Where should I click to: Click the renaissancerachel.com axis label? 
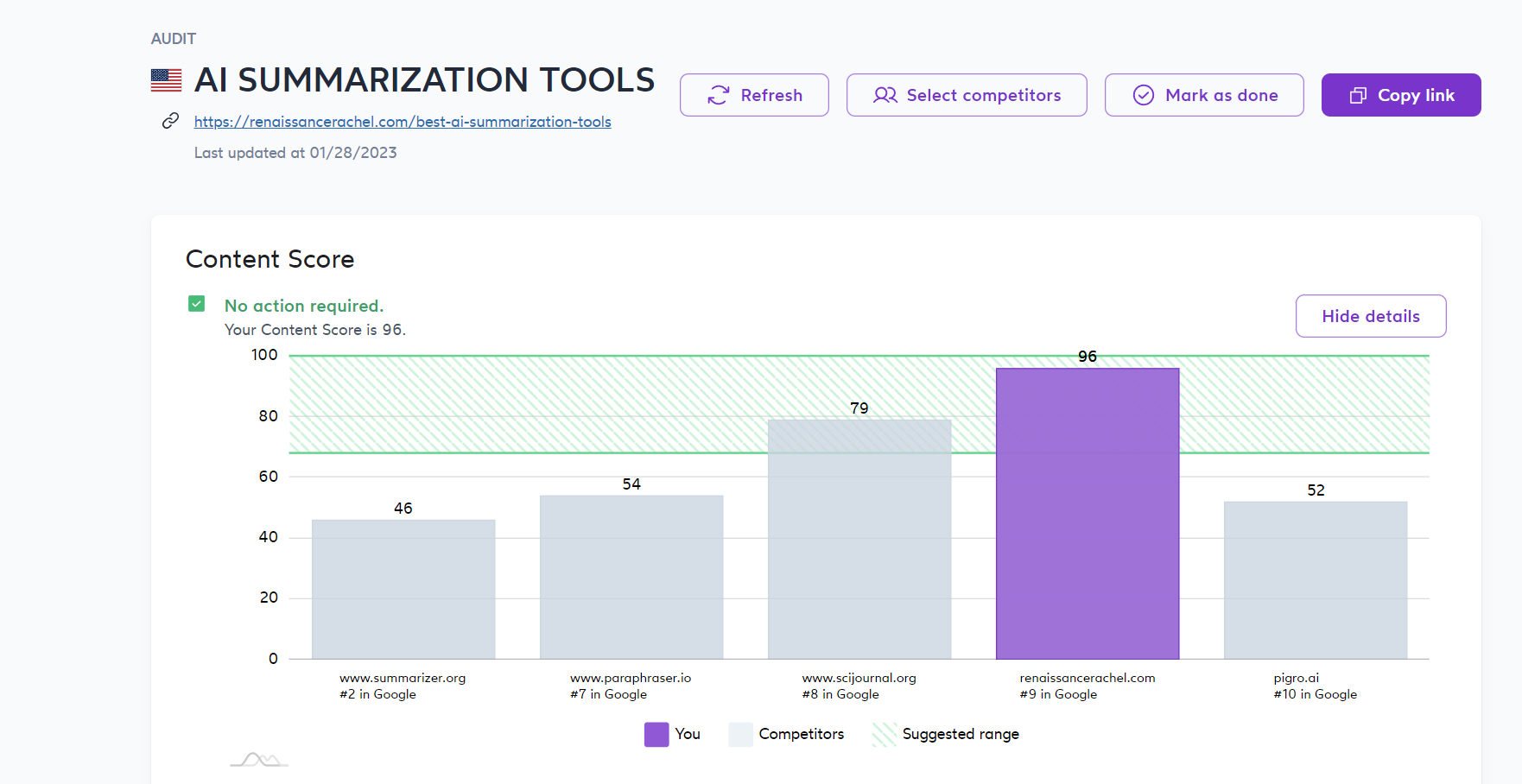click(1088, 678)
